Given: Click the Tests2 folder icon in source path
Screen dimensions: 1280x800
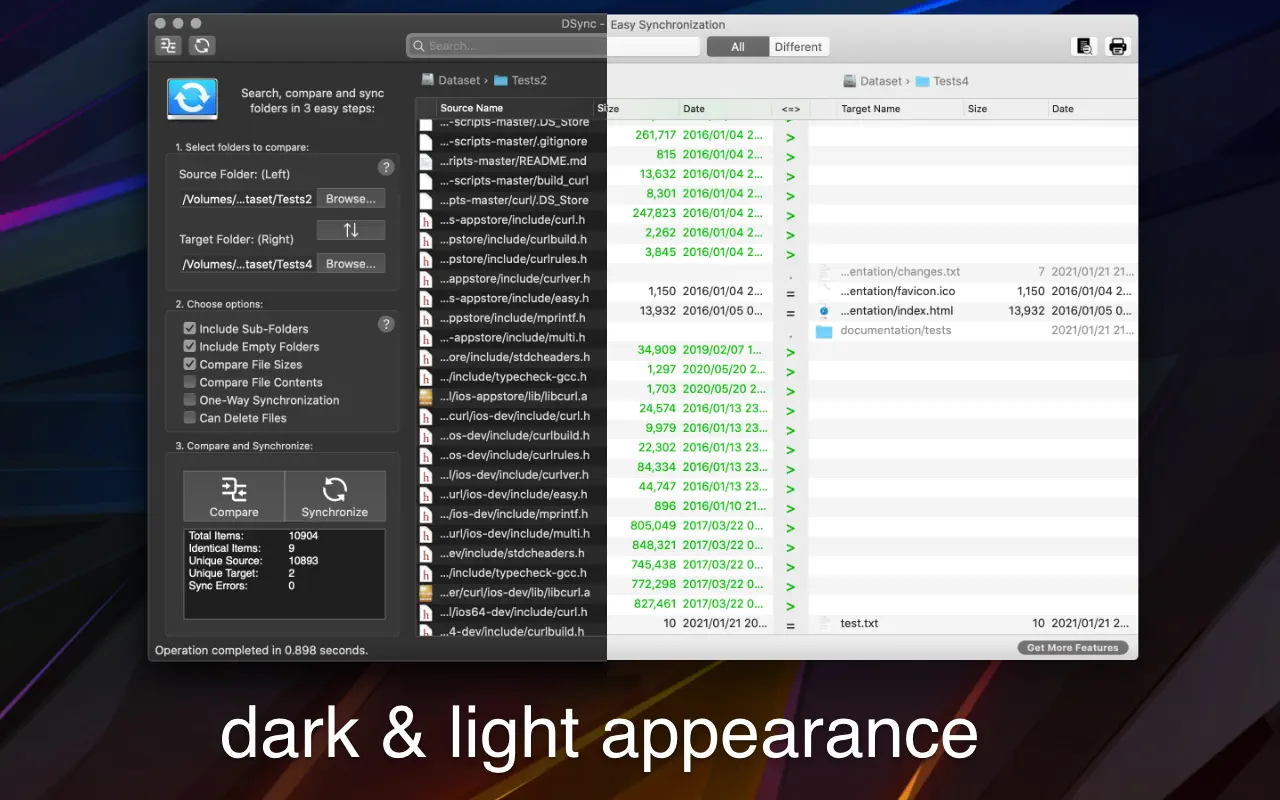Looking at the screenshot, I should tap(501, 80).
